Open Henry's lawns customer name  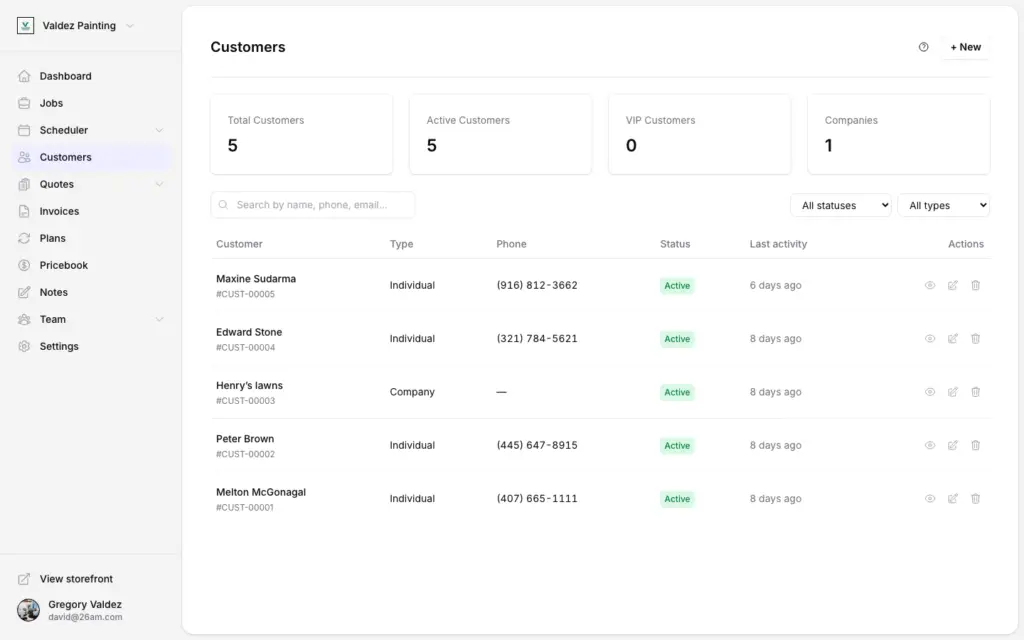(249, 386)
